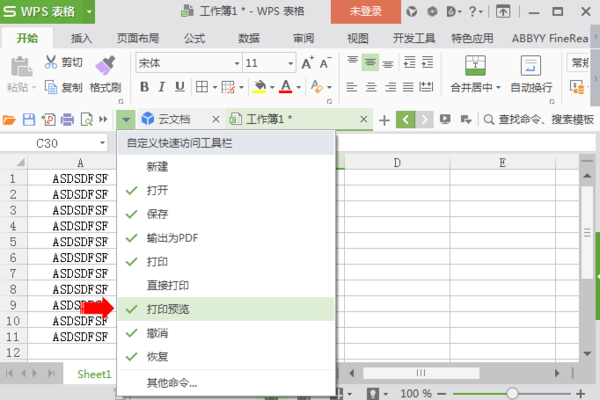
Task: Switch to 云文档 document tab
Action: [x=179, y=119]
